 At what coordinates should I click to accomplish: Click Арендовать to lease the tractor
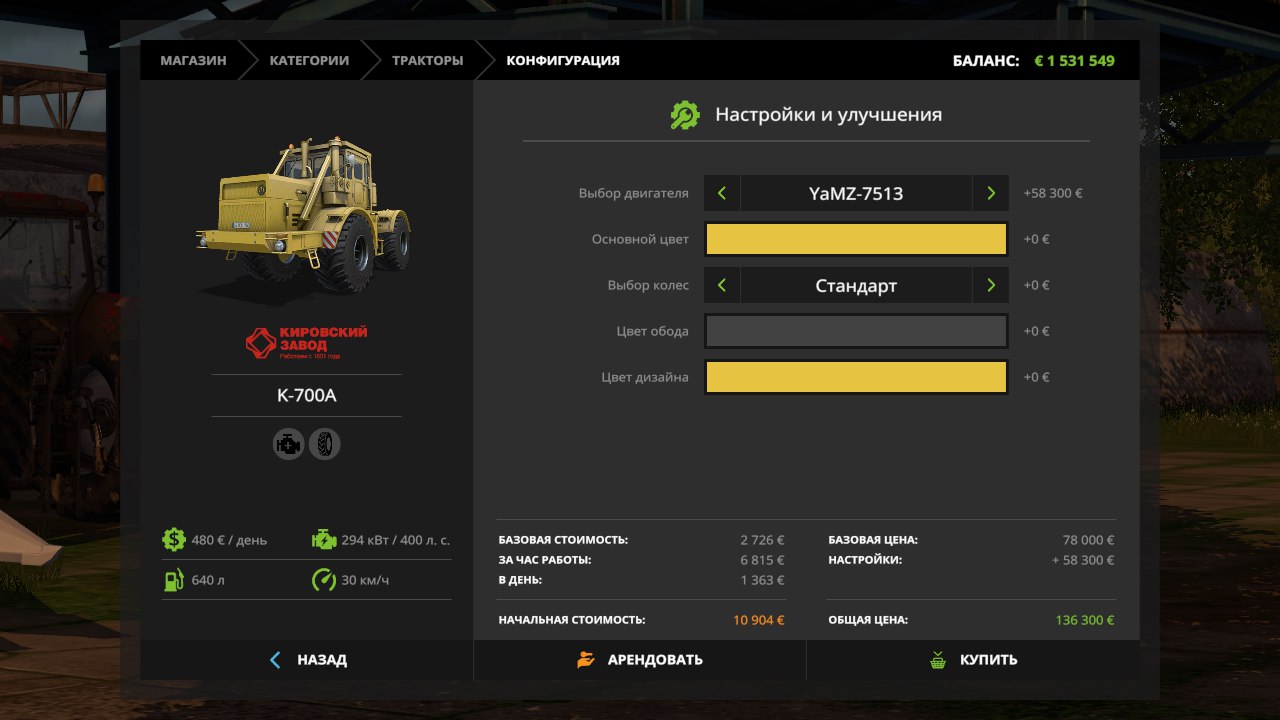(x=640, y=660)
